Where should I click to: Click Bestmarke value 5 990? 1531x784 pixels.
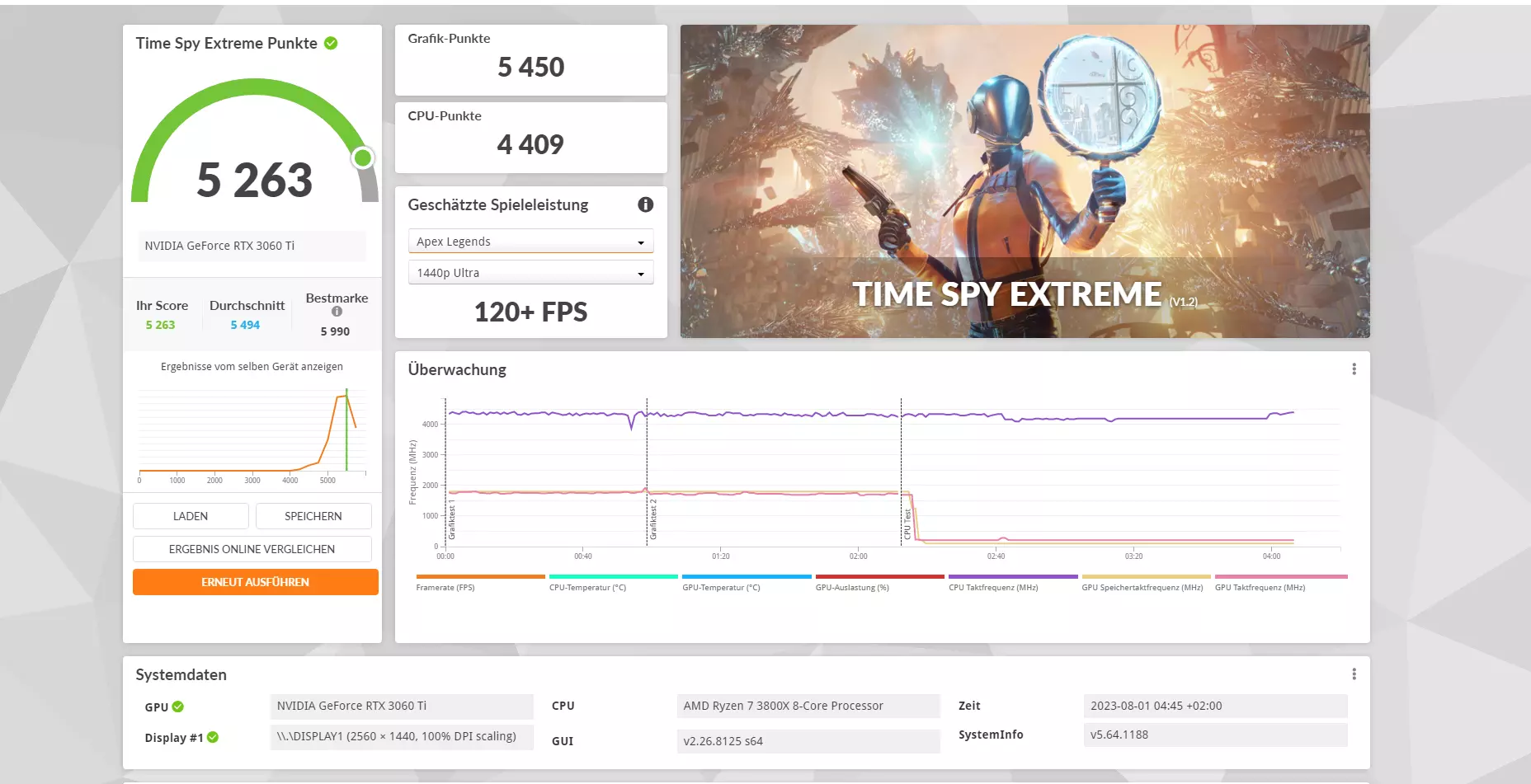(335, 331)
